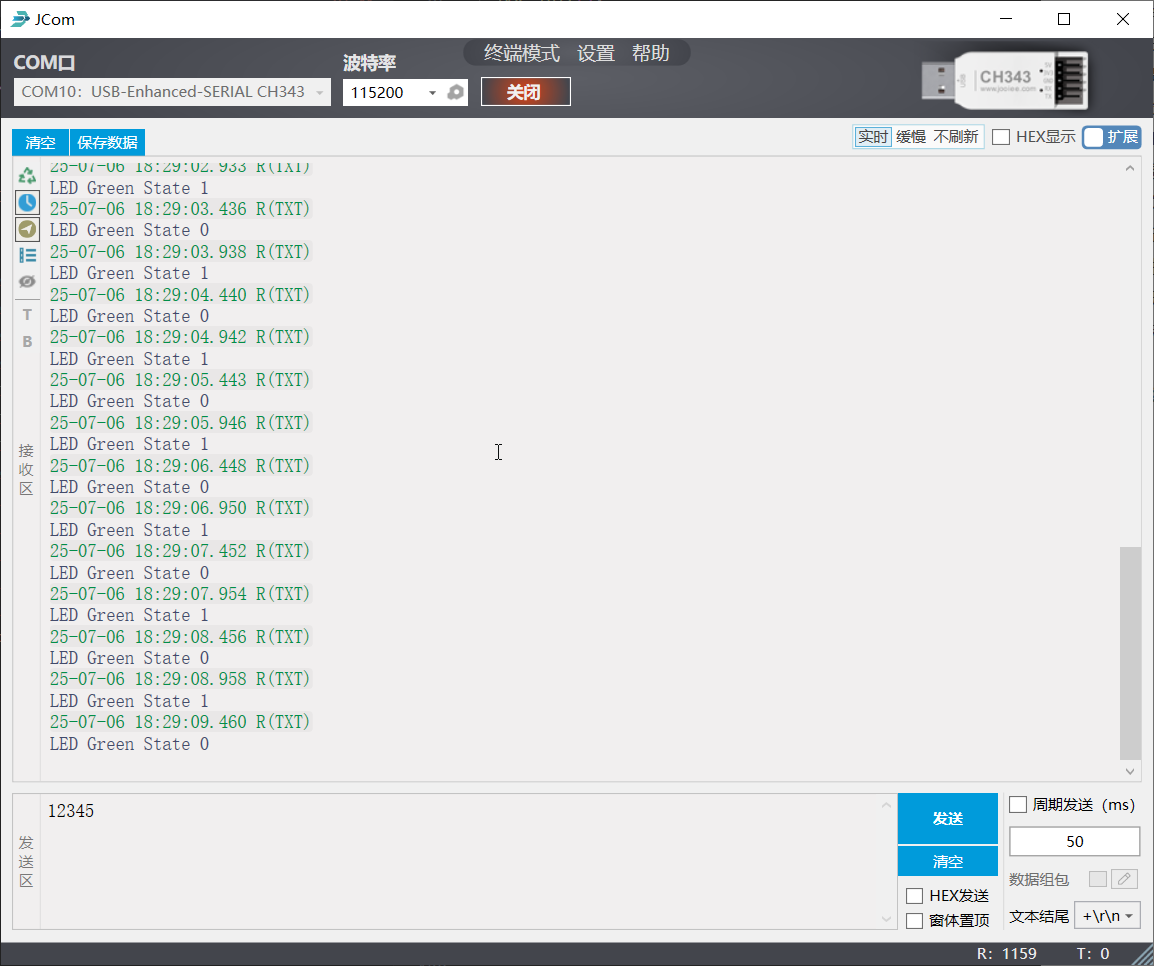Screen dimensions: 1154x966
Task: Click the paper-plane send-echo icon
Action: coord(27,229)
